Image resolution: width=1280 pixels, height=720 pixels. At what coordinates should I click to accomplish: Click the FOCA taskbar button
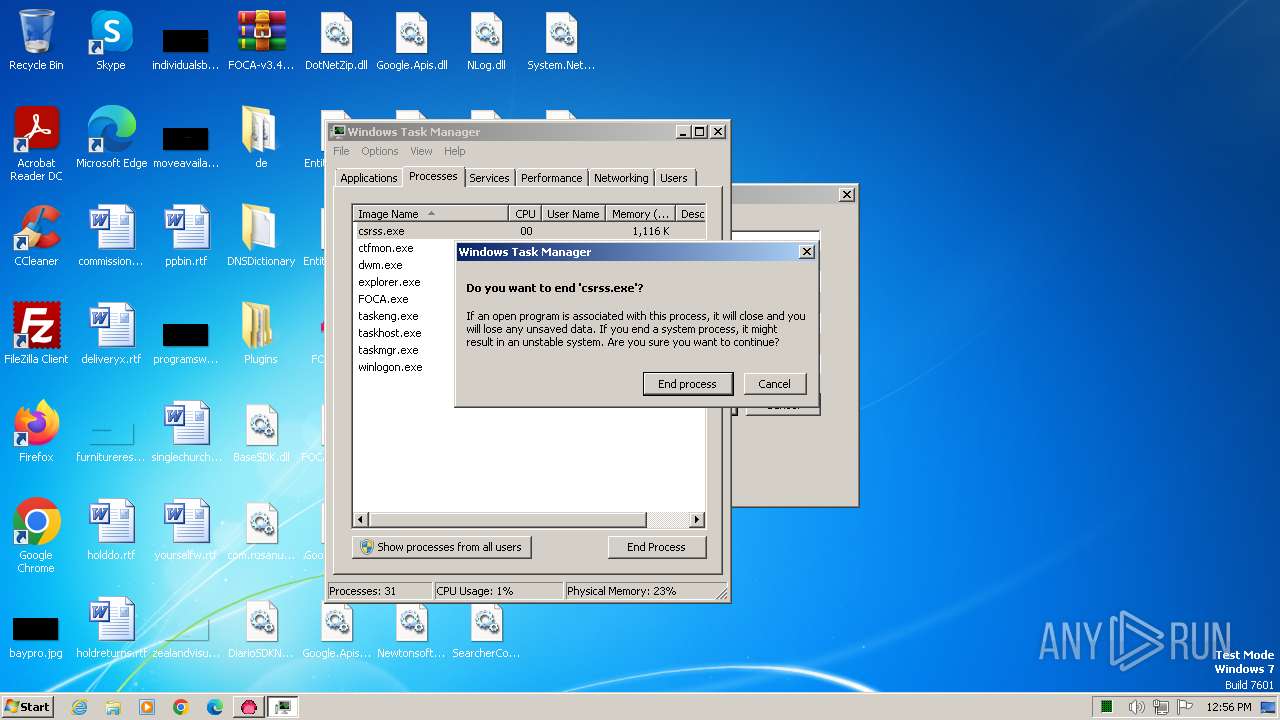tap(249, 707)
